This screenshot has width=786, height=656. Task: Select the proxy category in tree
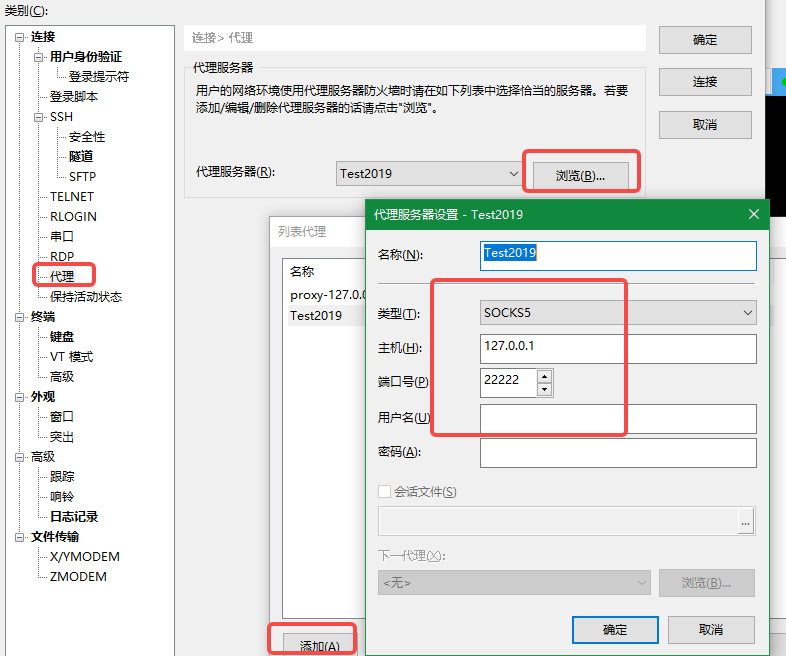(62, 275)
